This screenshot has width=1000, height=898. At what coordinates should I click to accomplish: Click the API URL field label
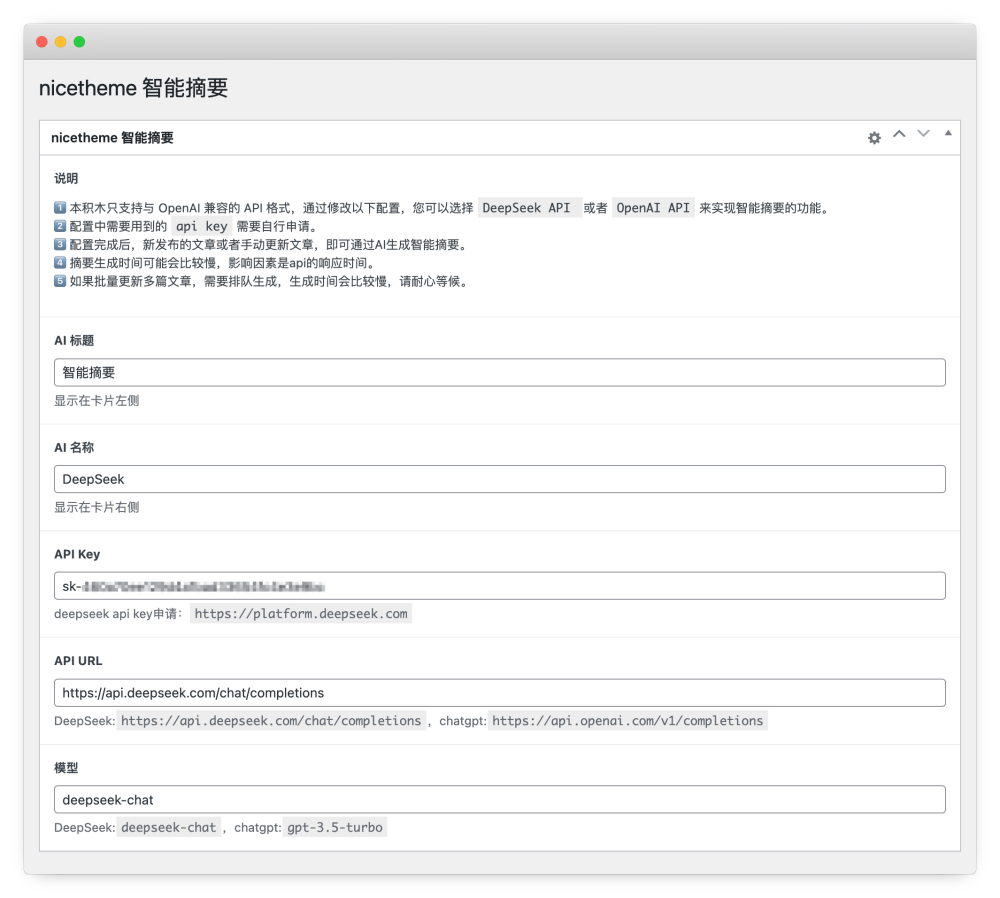pyautogui.click(x=78, y=661)
